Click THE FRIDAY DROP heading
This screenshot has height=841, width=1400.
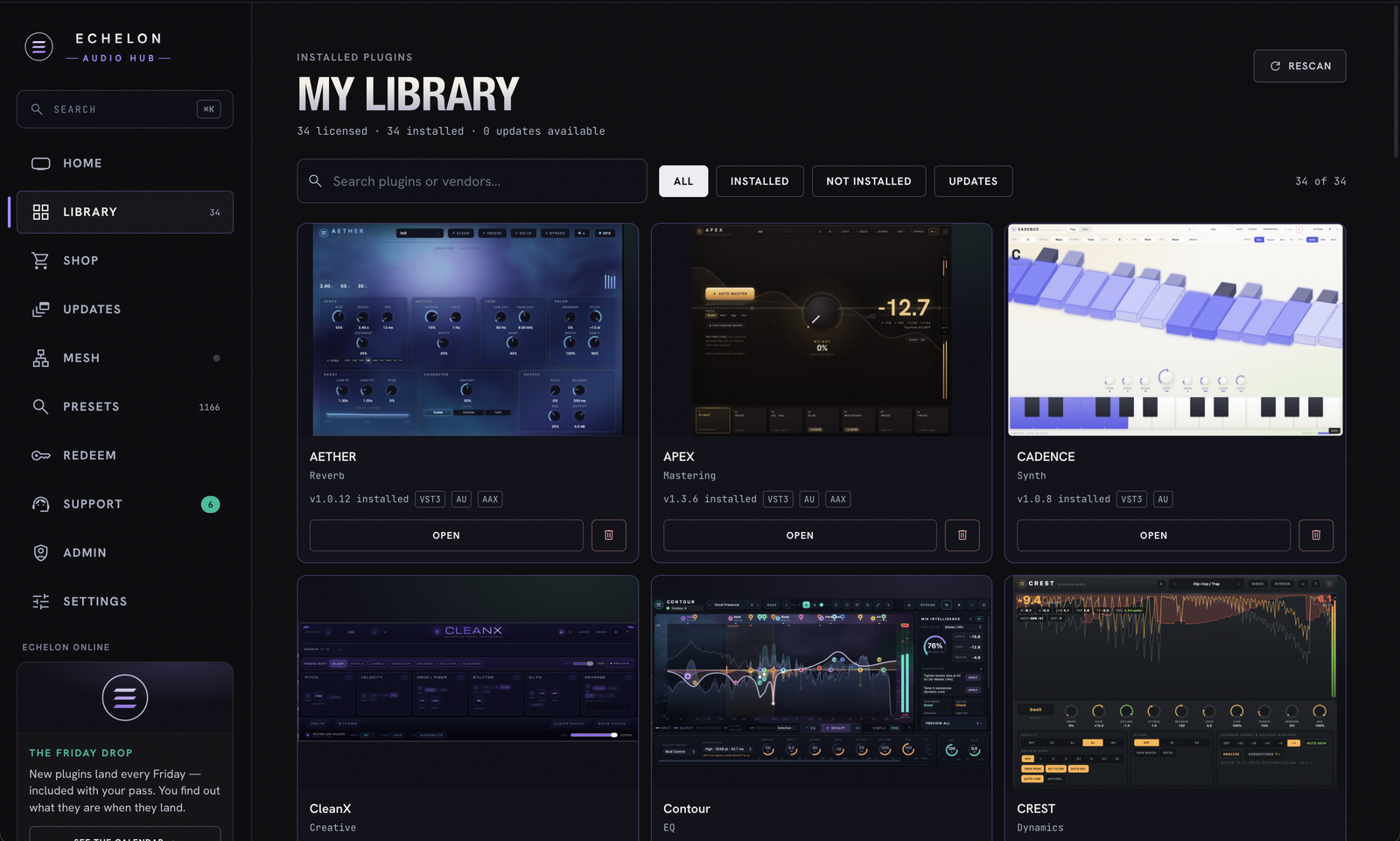click(80, 753)
